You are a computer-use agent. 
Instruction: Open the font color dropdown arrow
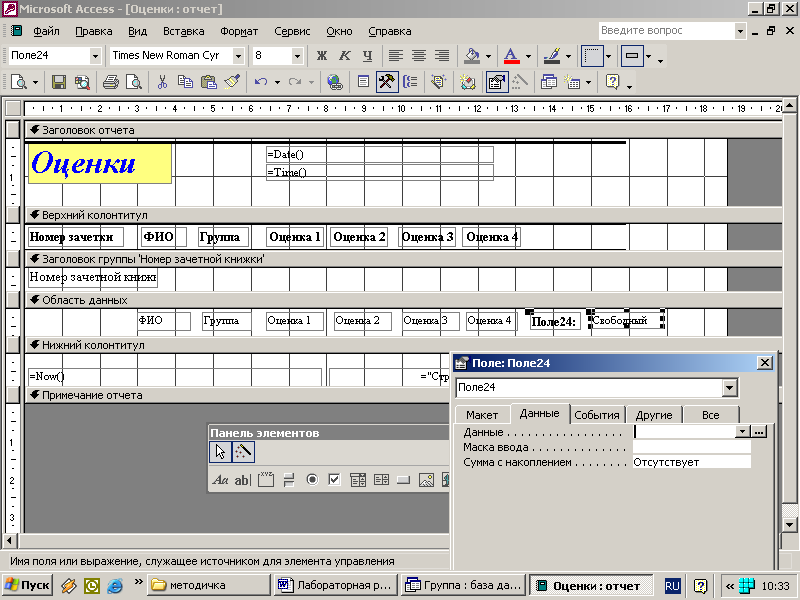pyautogui.click(x=528, y=56)
